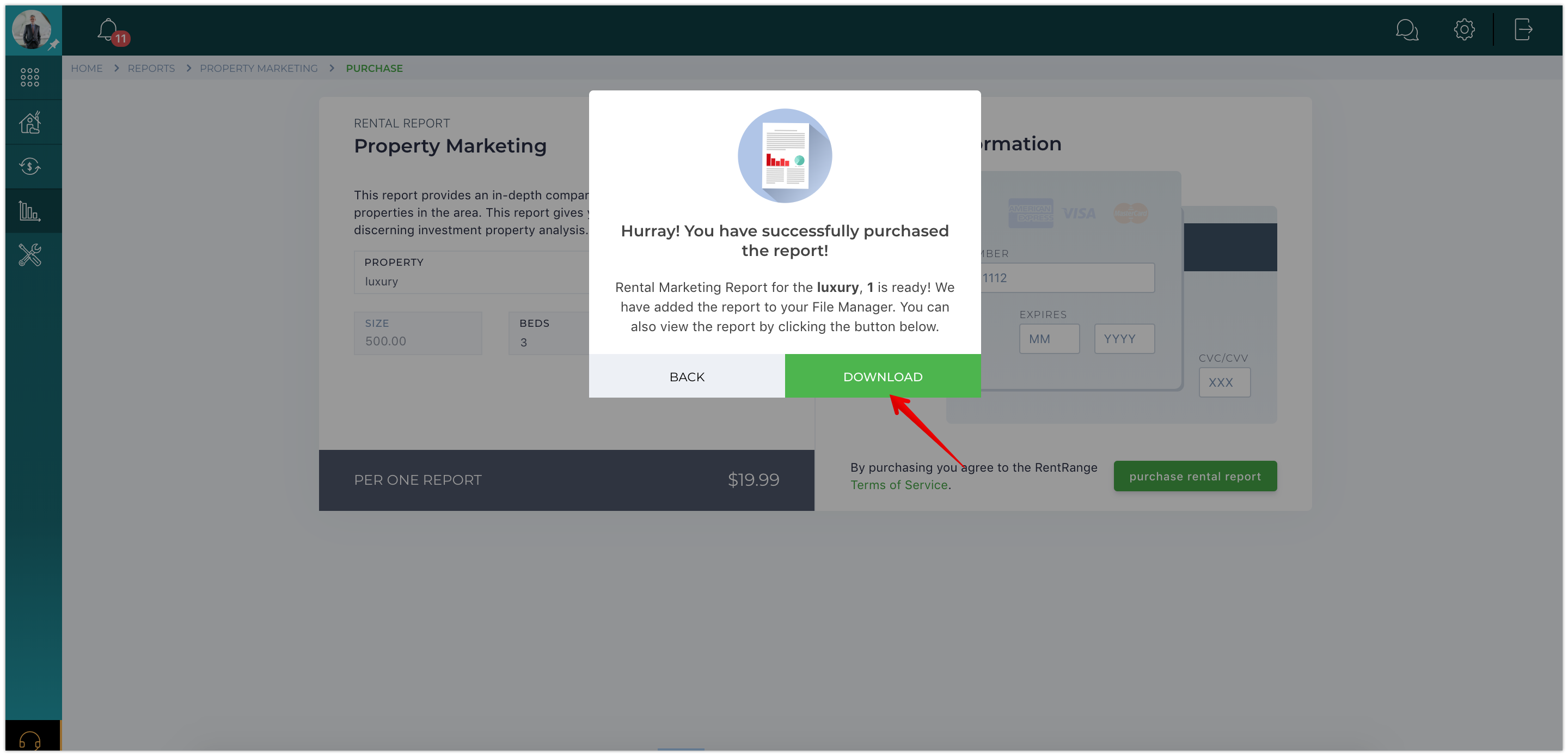
Task: Click the BEDS field showing 3
Action: [x=548, y=333]
